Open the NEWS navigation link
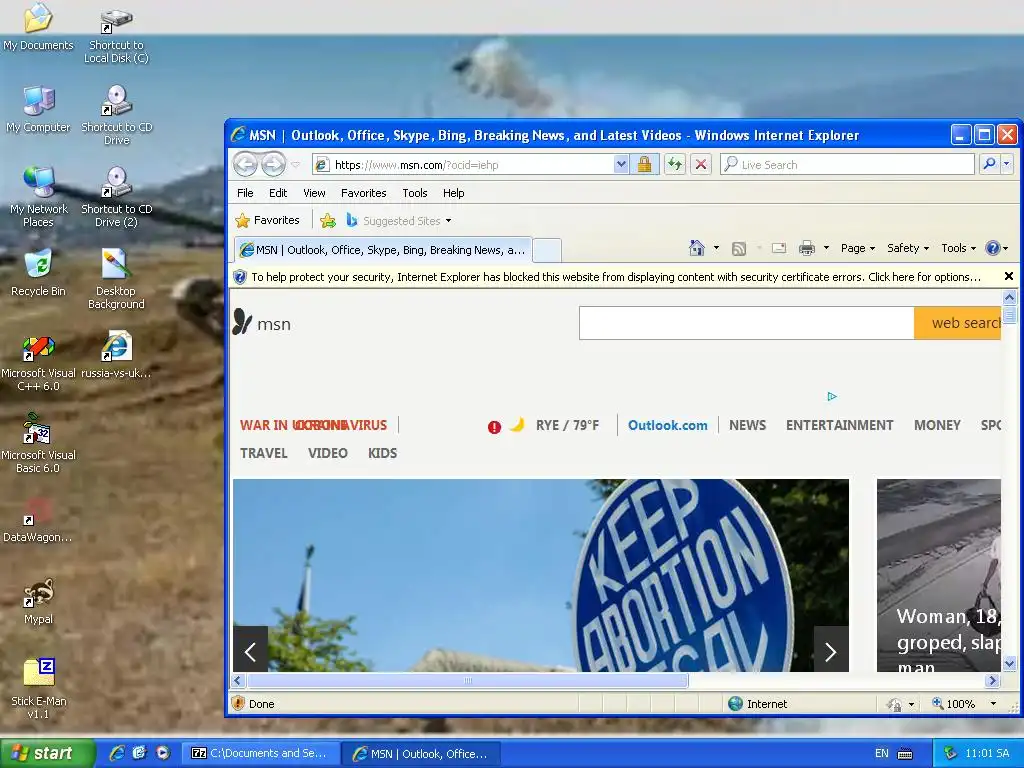This screenshot has width=1024, height=768. coord(747,425)
